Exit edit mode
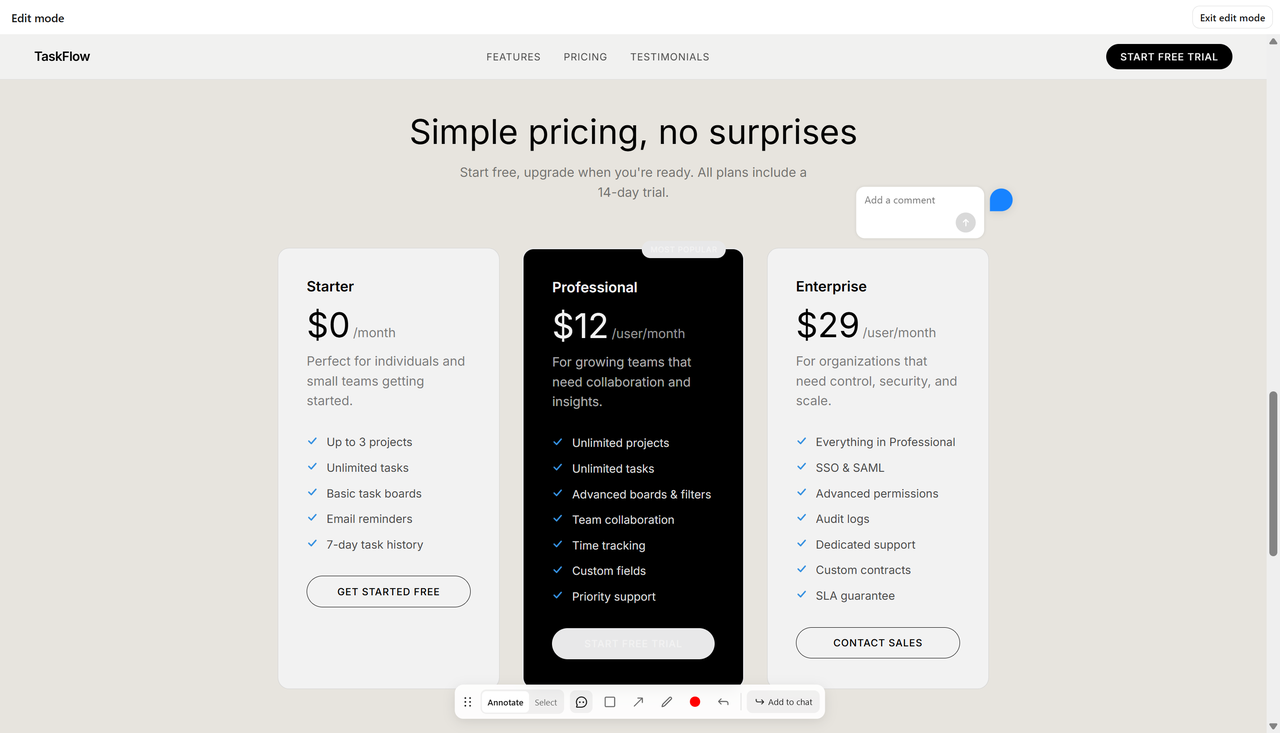The height and width of the screenshot is (733, 1280). click(1232, 18)
